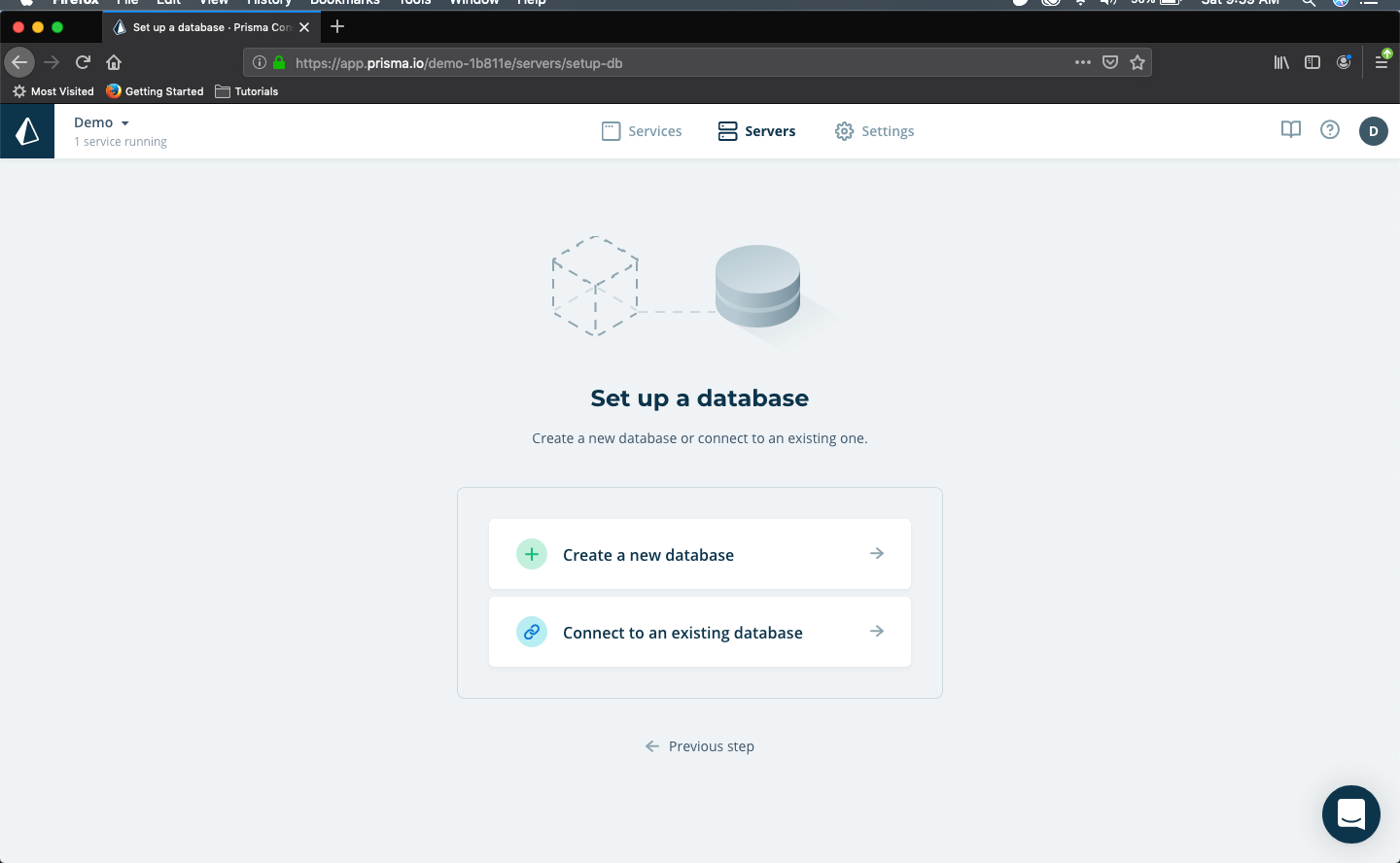1400x863 pixels.
Task: Select Connect to an existing database
Action: [700, 632]
